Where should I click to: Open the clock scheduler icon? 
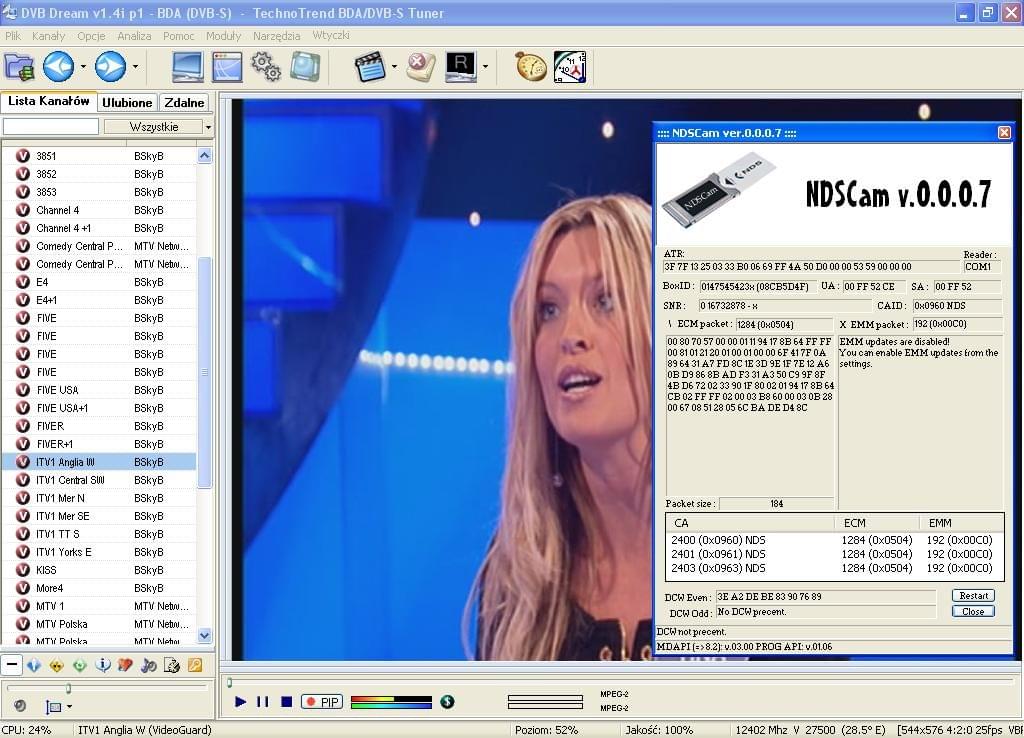click(570, 67)
